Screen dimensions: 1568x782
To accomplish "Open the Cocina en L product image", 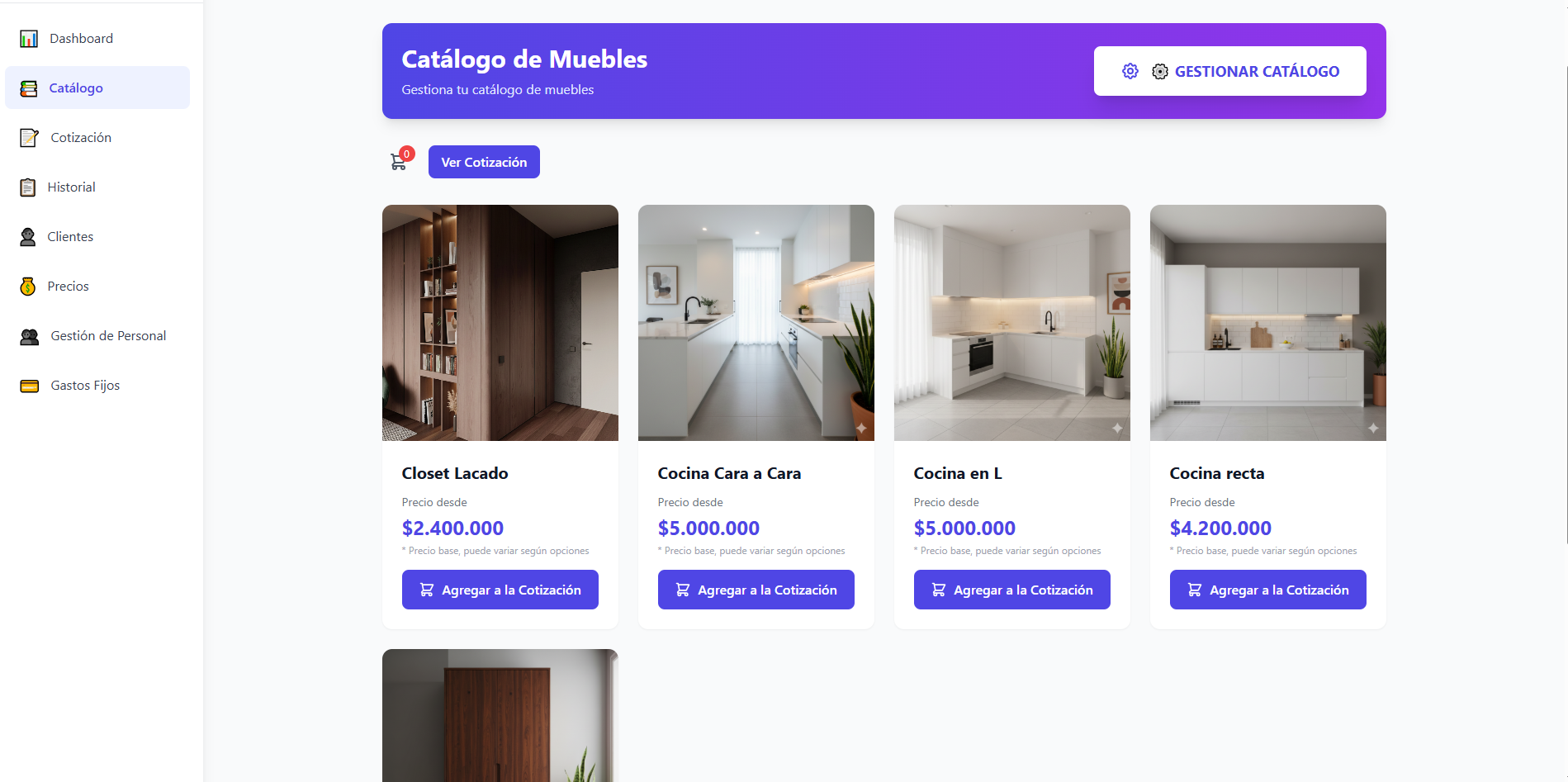I will coord(1011,323).
